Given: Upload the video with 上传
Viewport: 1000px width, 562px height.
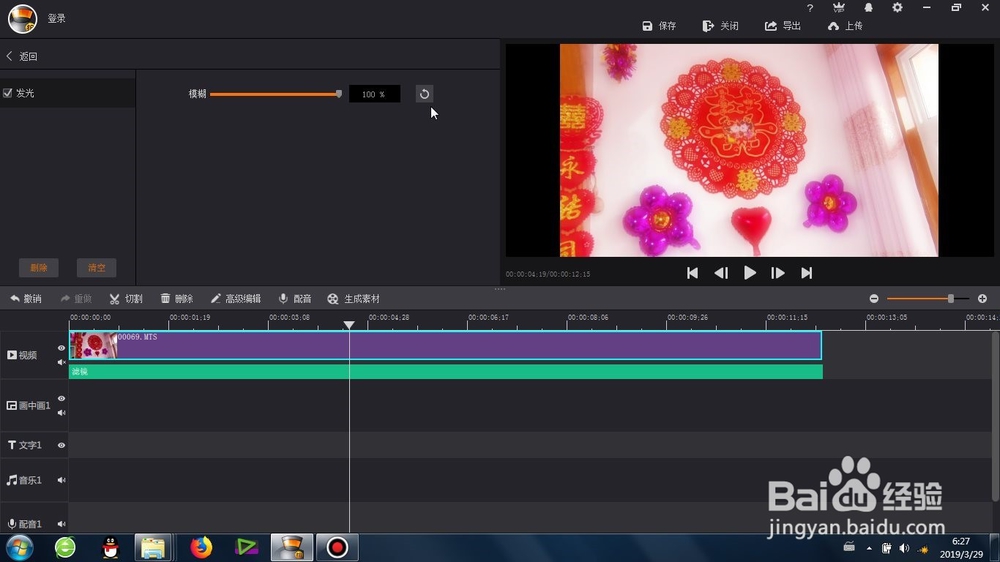Looking at the screenshot, I should 845,26.
